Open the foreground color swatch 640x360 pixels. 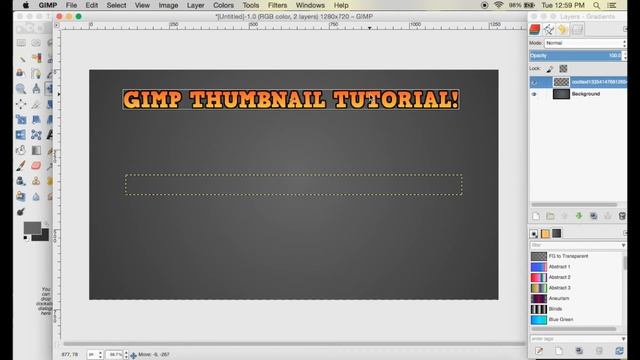tap(31, 227)
